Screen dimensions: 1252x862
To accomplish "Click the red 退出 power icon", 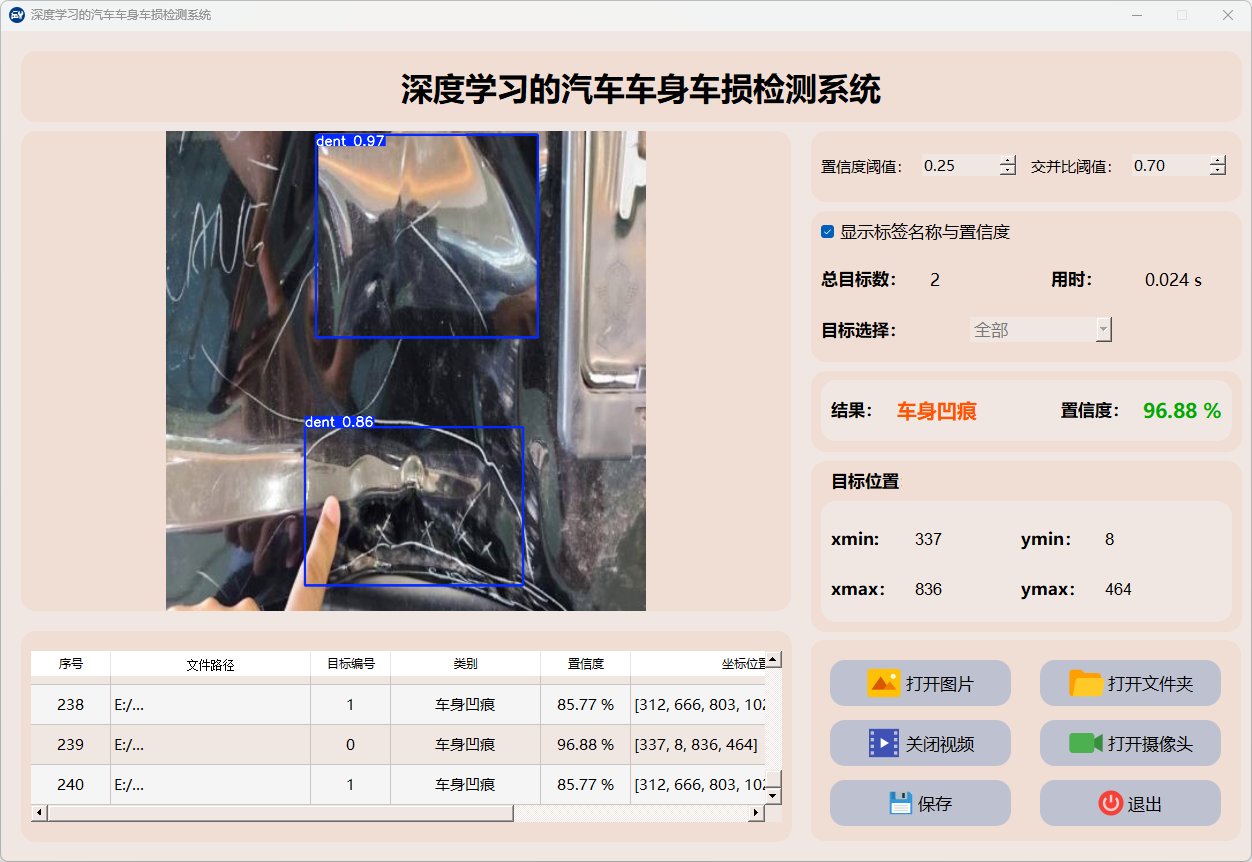I will (x=1110, y=803).
